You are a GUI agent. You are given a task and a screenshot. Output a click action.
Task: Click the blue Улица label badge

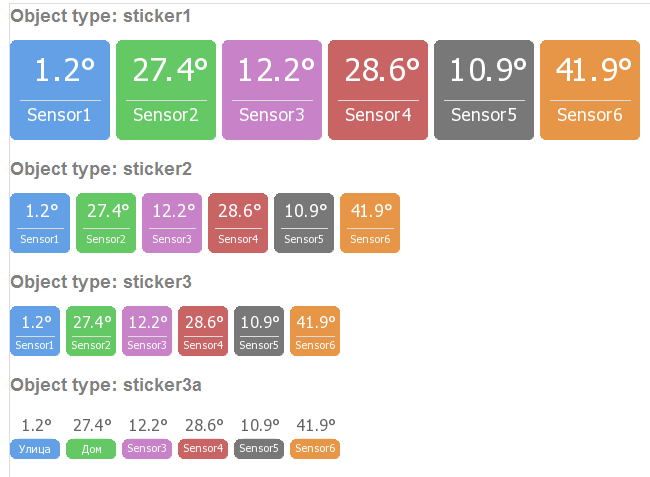point(35,449)
